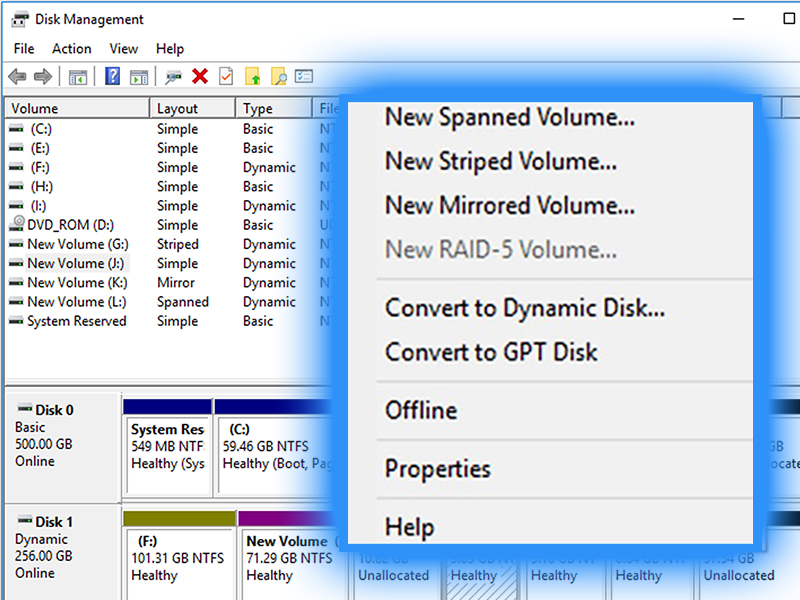Click the yellow folder with green arrow icon

click(253, 77)
